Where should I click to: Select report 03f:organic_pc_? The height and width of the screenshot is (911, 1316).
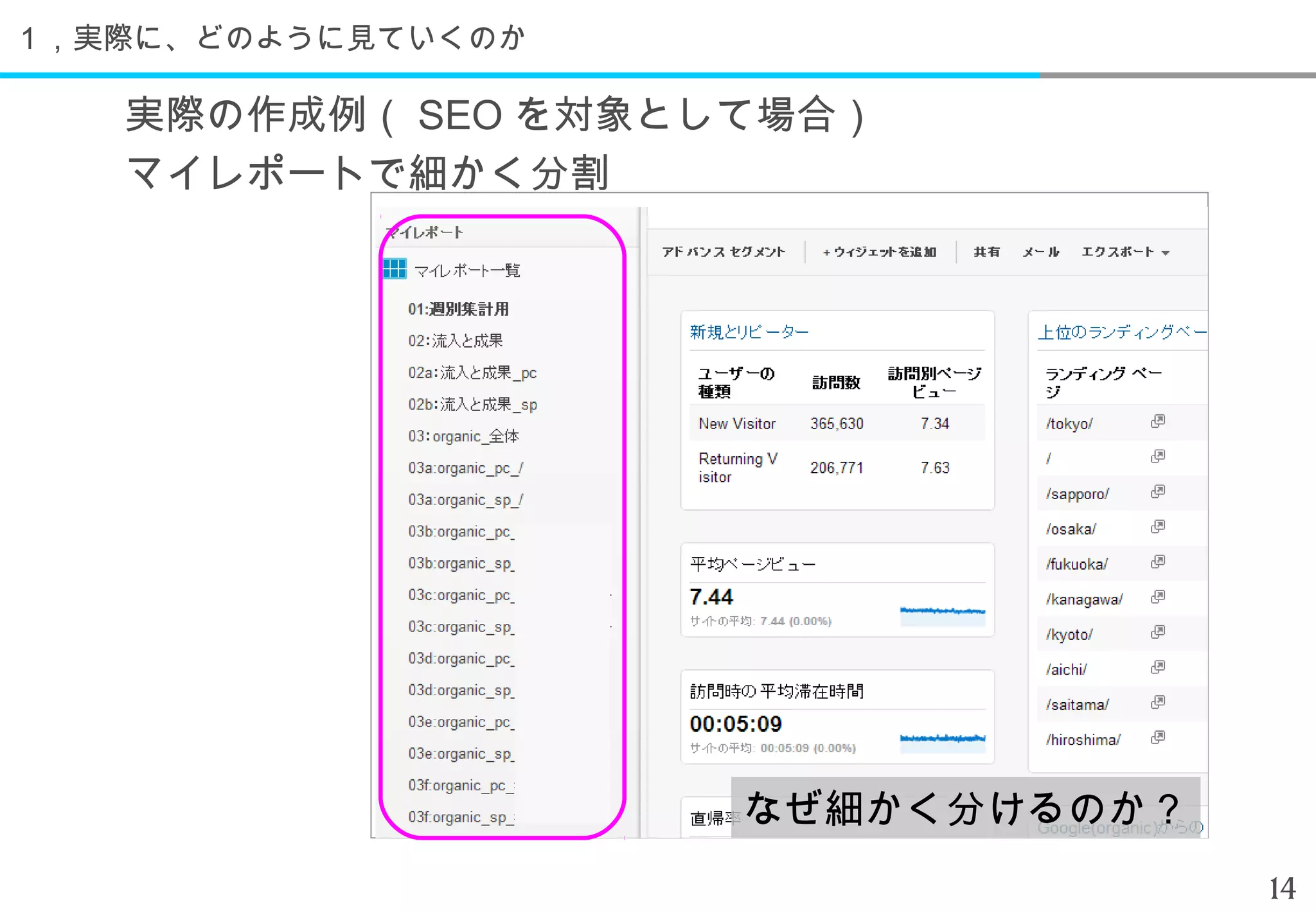coord(461,786)
